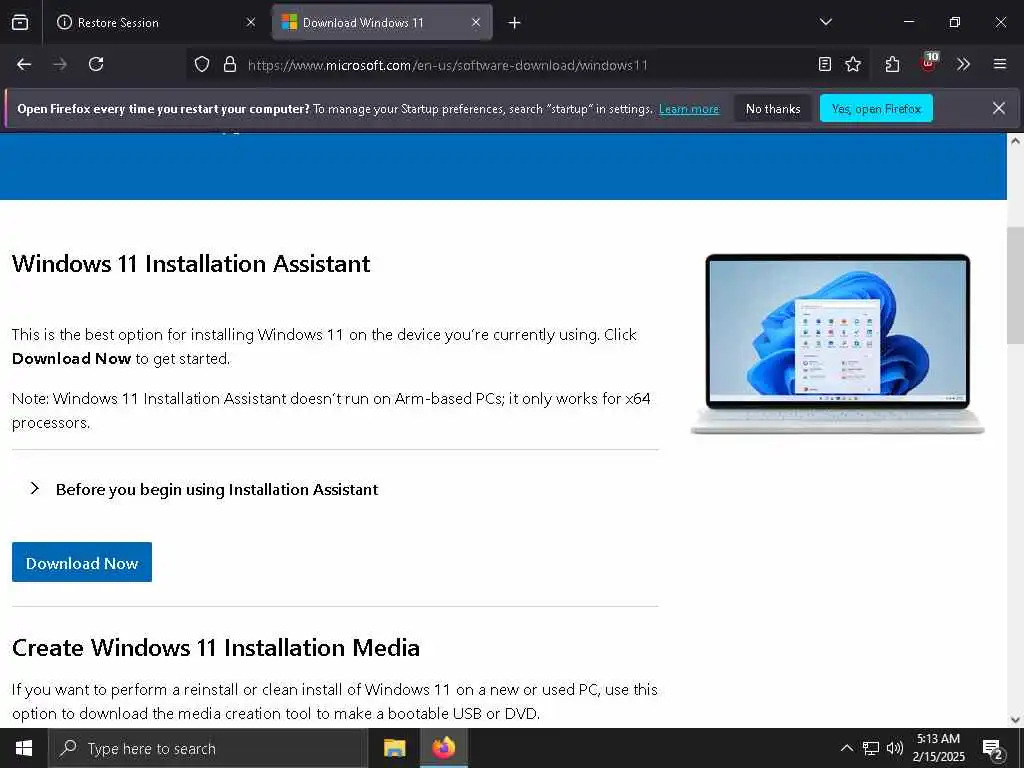Open the network status tray icon
Screen dimensions: 1024x768
pyautogui.click(x=871, y=748)
